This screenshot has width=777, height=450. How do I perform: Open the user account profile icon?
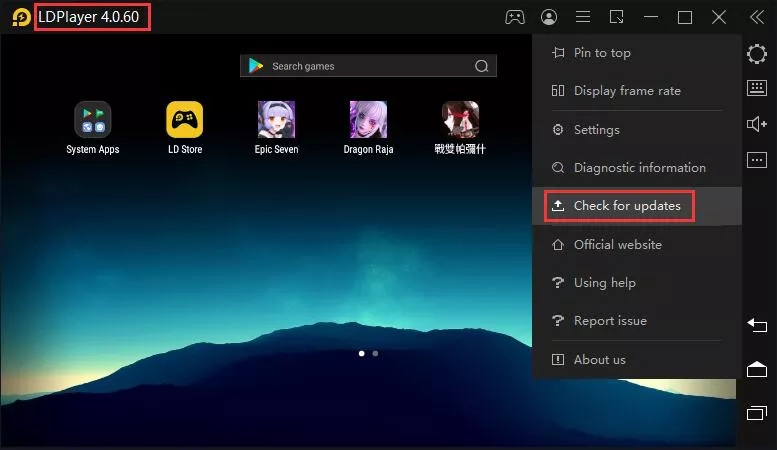pyautogui.click(x=549, y=17)
